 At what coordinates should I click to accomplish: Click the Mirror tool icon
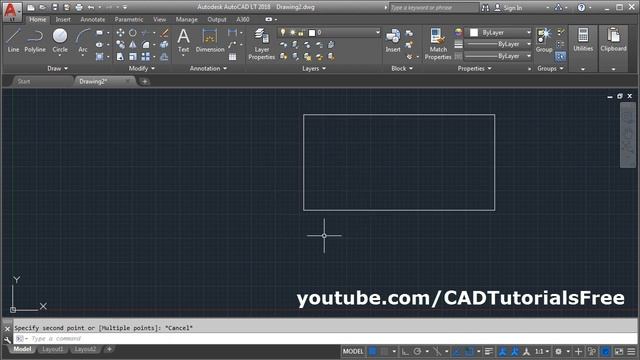pos(133,44)
